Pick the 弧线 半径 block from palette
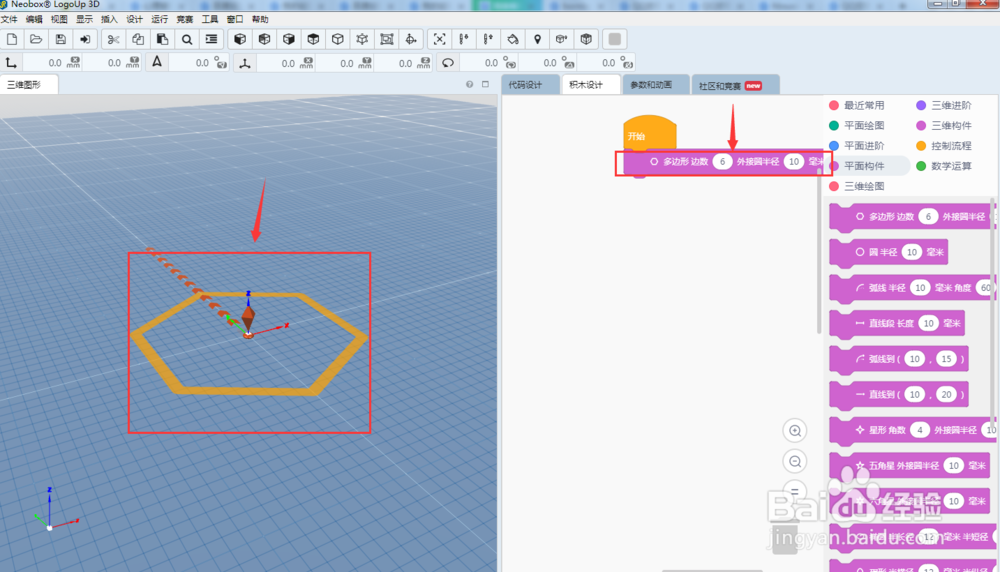The height and width of the screenshot is (572, 1000). point(913,288)
